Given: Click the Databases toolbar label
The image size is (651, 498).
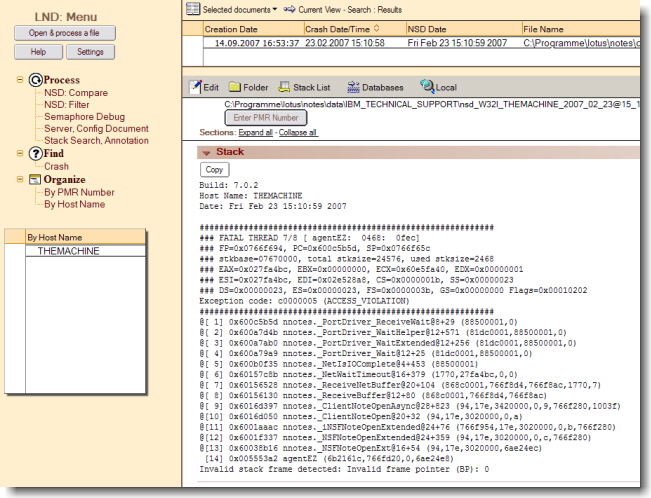Looking at the screenshot, I should pos(383,88).
